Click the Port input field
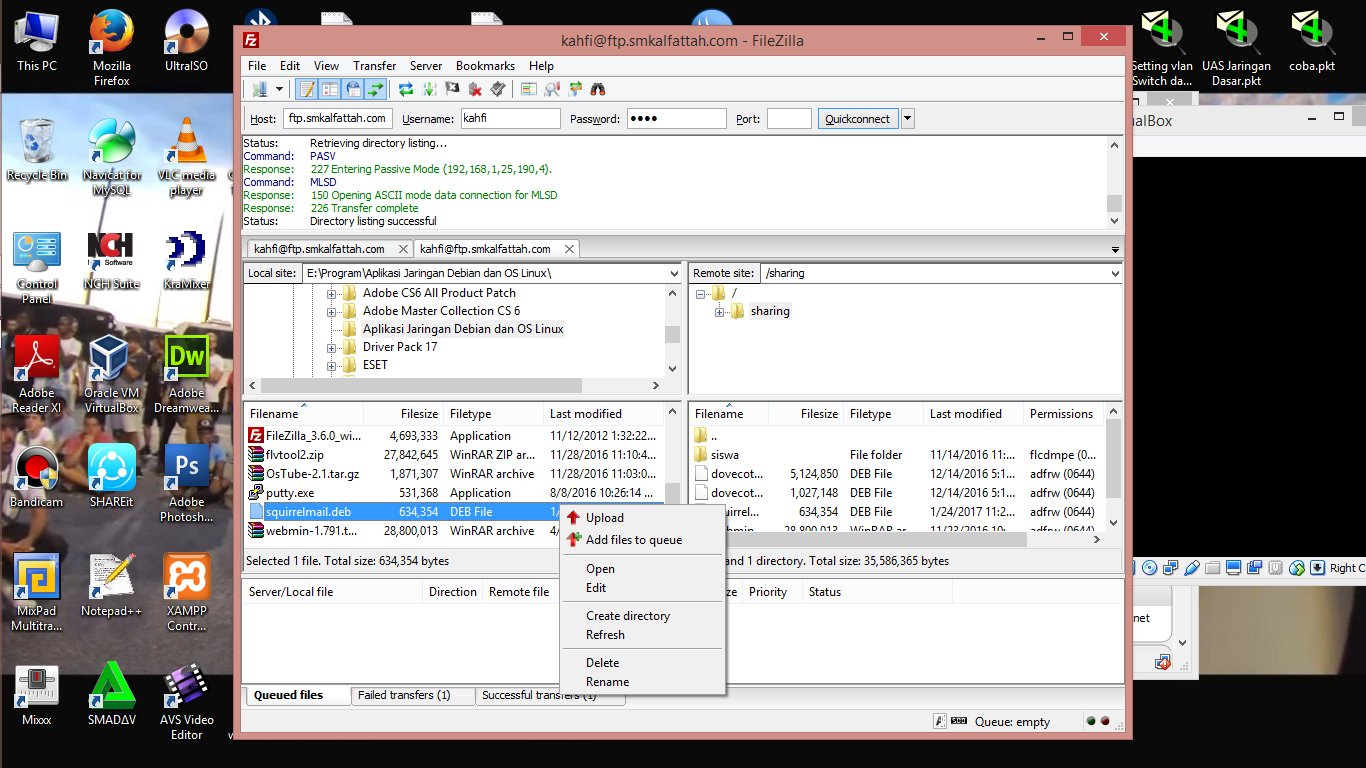This screenshot has width=1366, height=768. [x=789, y=119]
